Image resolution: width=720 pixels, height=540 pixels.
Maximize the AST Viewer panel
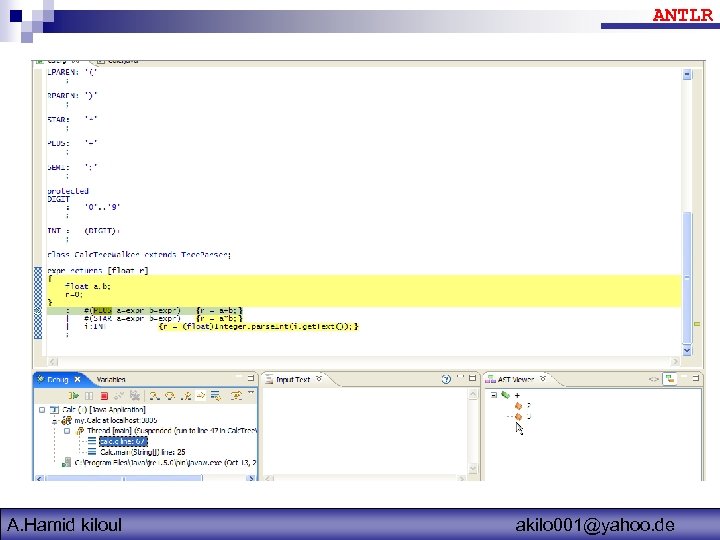696,378
